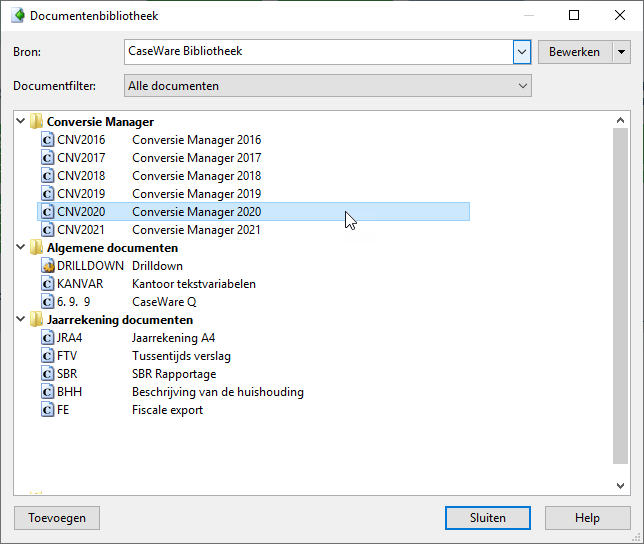Collapse the Algemene documenten folder

21,247
